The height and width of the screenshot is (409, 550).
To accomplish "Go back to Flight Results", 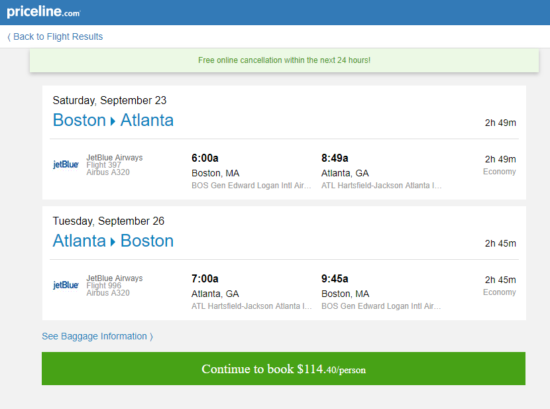I will tap(55, 36).
